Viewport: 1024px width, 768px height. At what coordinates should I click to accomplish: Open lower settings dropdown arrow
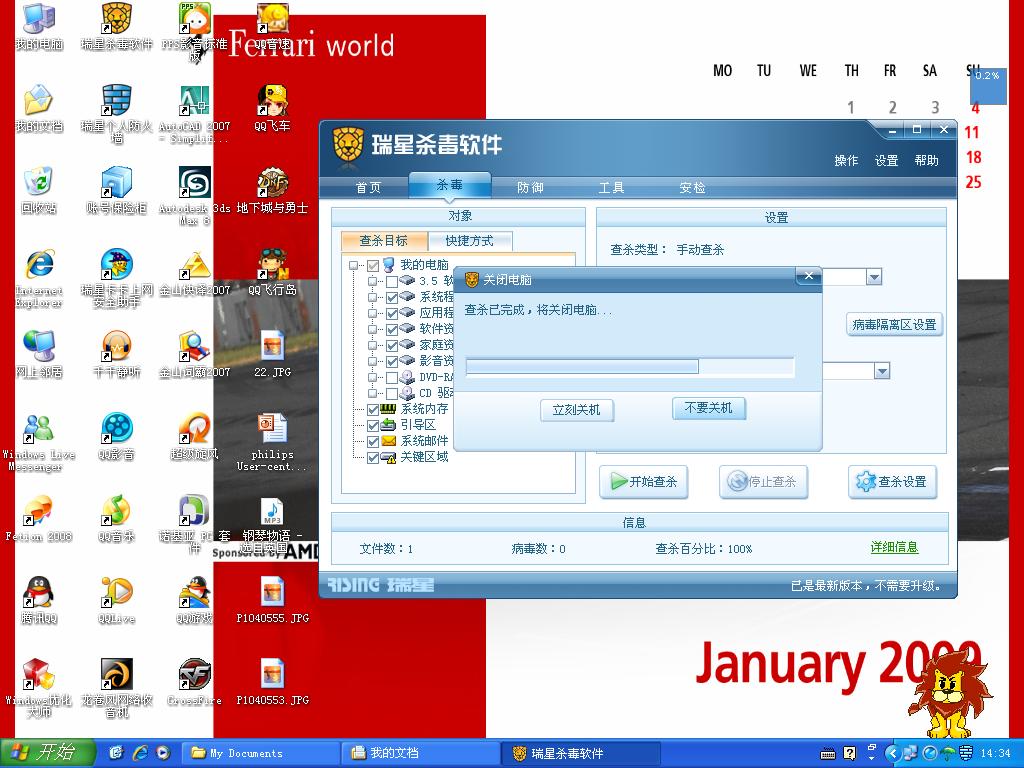pos(882,371)
